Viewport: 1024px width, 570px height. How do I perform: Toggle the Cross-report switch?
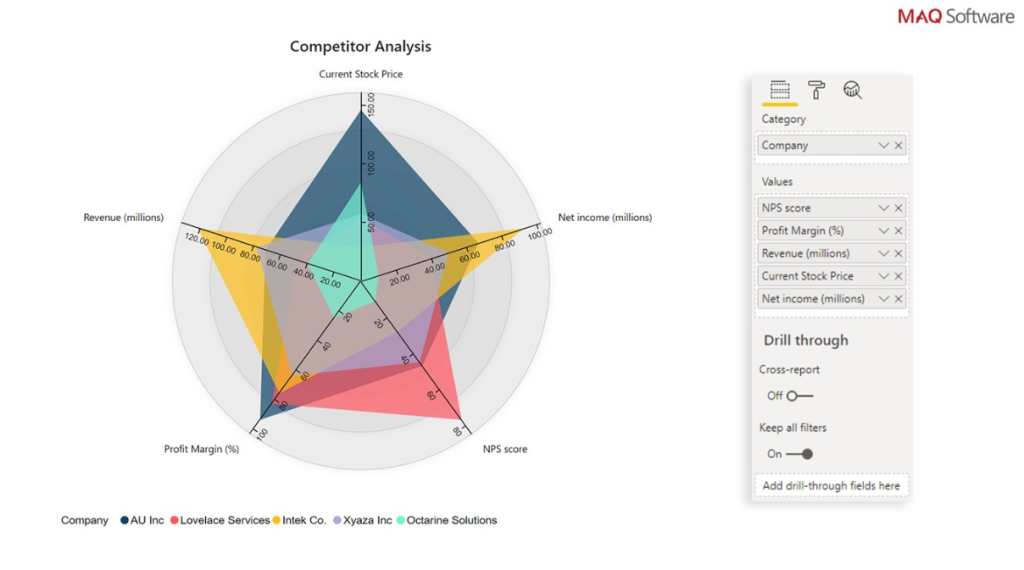click(799, 396)
